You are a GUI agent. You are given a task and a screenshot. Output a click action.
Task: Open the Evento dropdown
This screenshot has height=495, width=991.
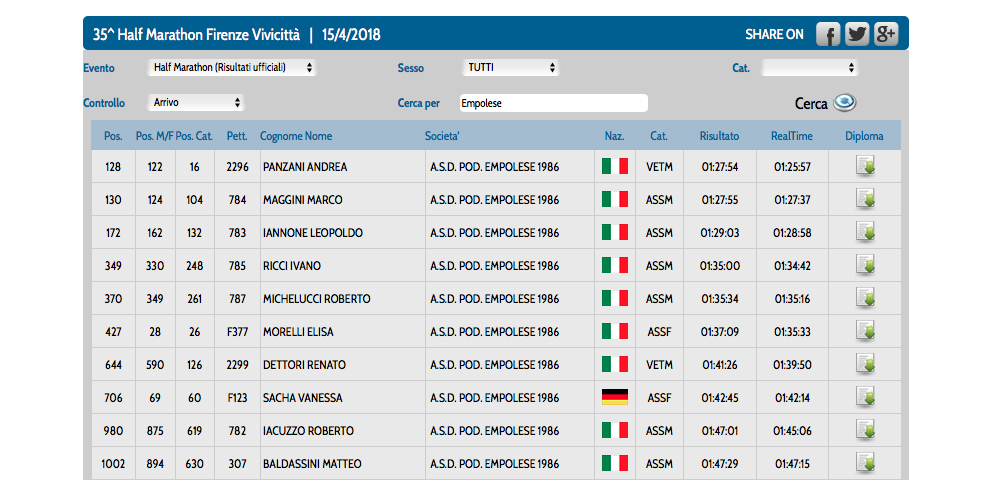[x=232, y=68]
